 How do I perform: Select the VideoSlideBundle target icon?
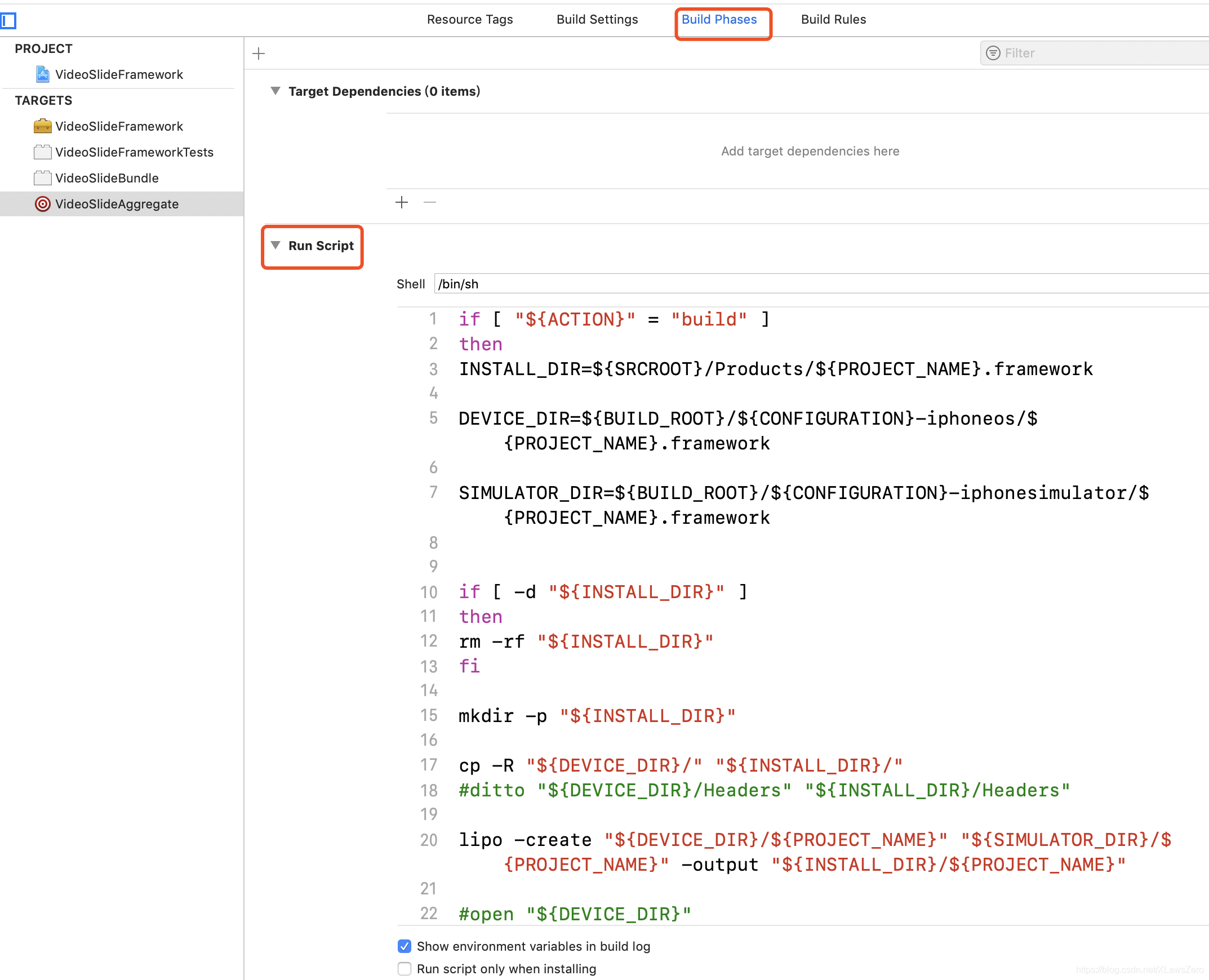(x=42, y=178)
